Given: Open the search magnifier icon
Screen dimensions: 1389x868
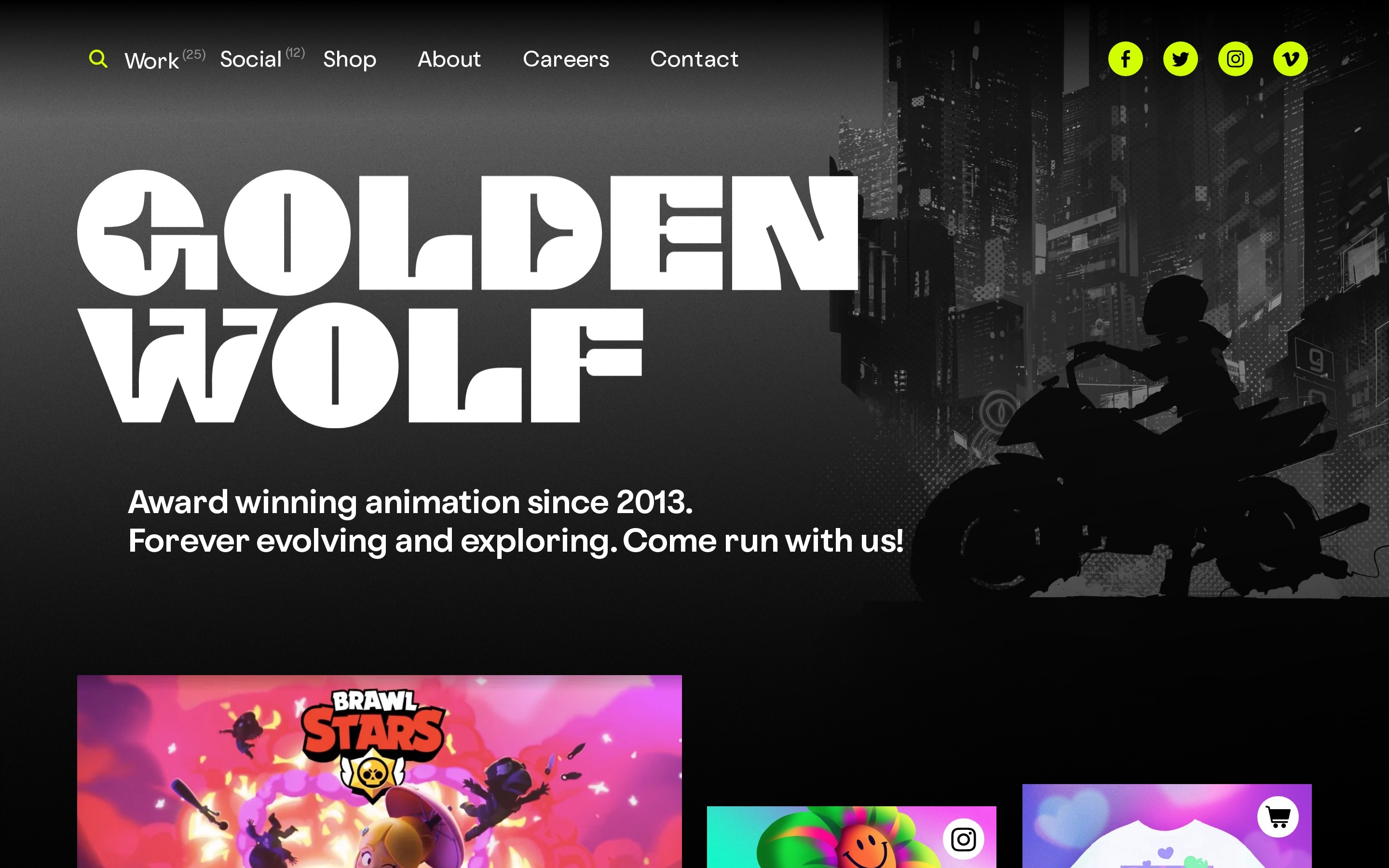Looking at the screenshot, I should click(98, 58).
